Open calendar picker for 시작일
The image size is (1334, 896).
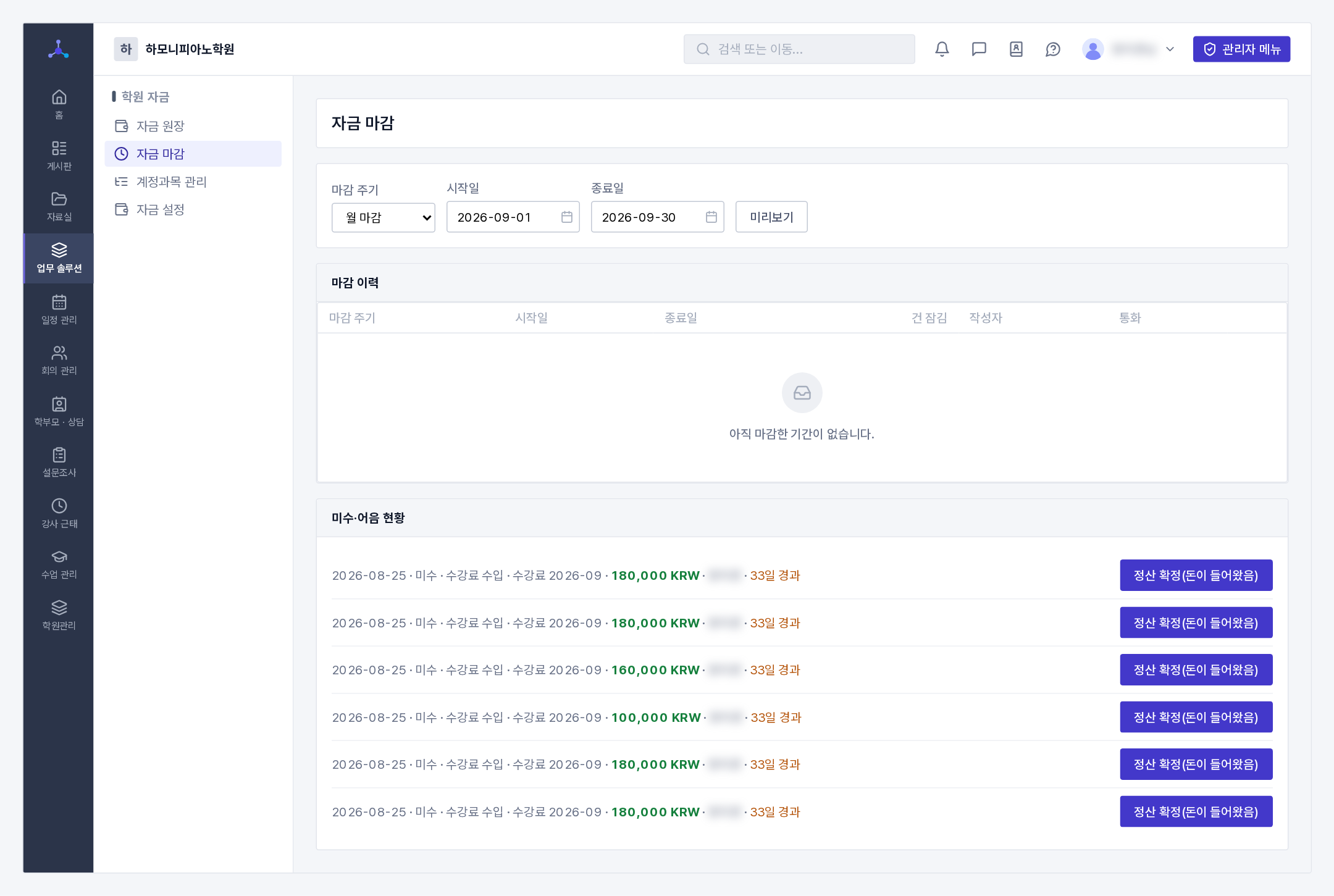(x=566, y=217)
